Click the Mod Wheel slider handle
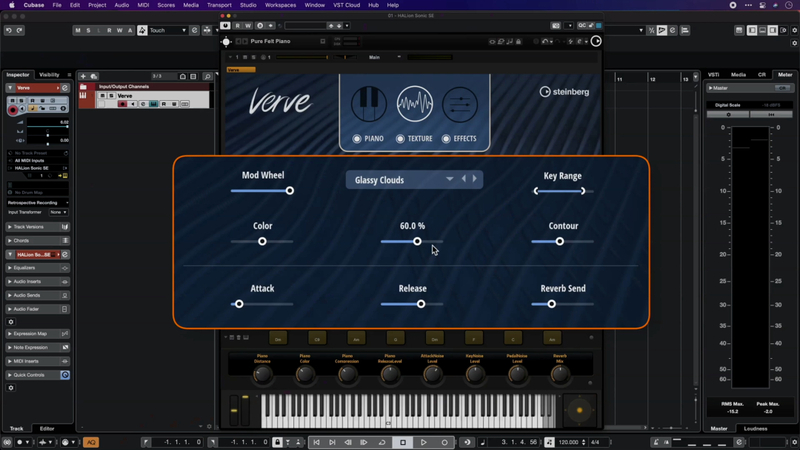 click(x=290, y=191)
